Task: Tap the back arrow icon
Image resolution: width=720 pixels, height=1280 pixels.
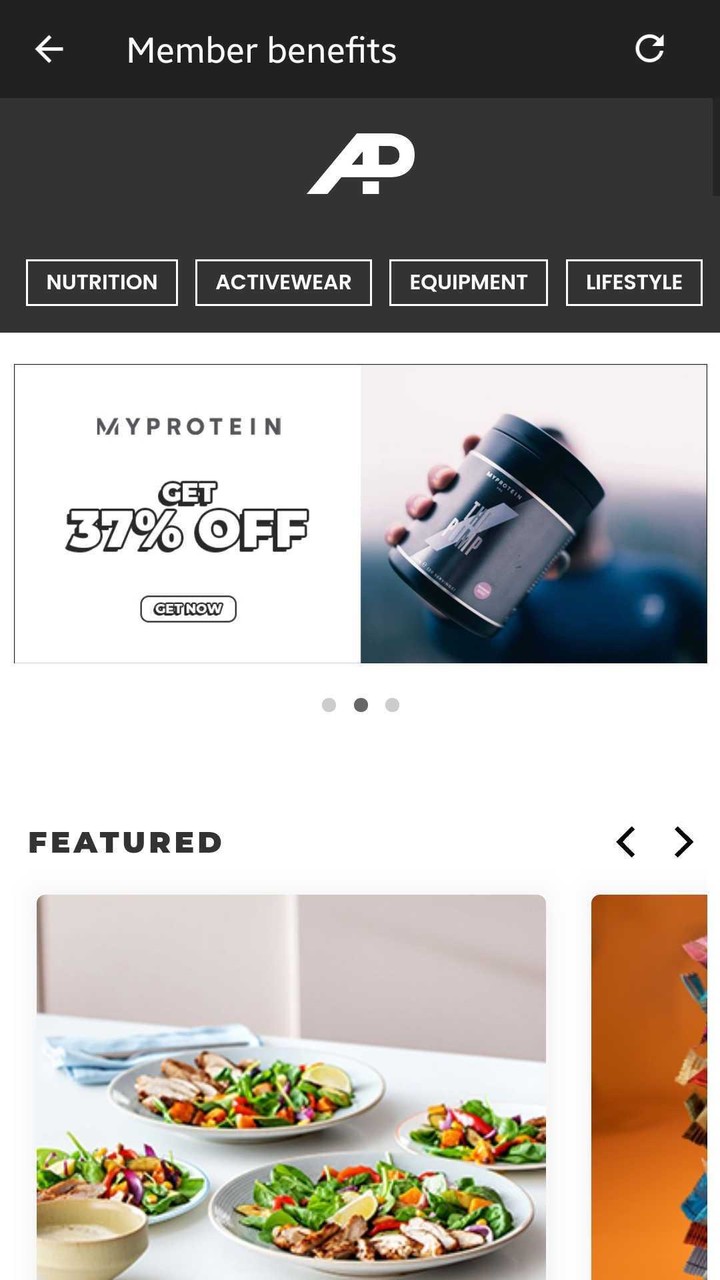Action: [x=49, y=49]
